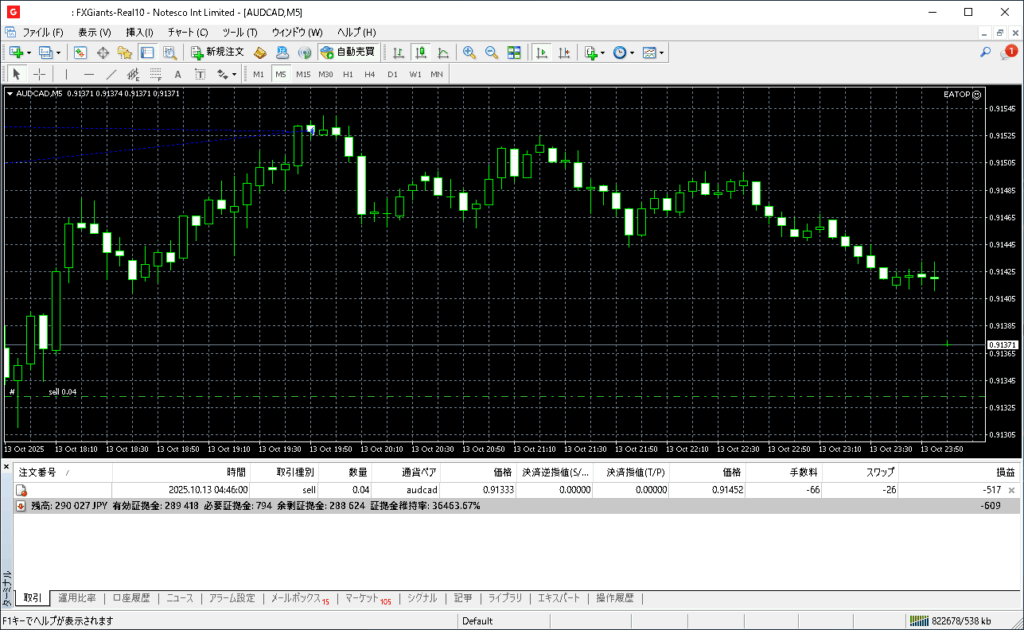
Task: Click the zoom in magnifier icon
Action: click(x=469, y=52)
